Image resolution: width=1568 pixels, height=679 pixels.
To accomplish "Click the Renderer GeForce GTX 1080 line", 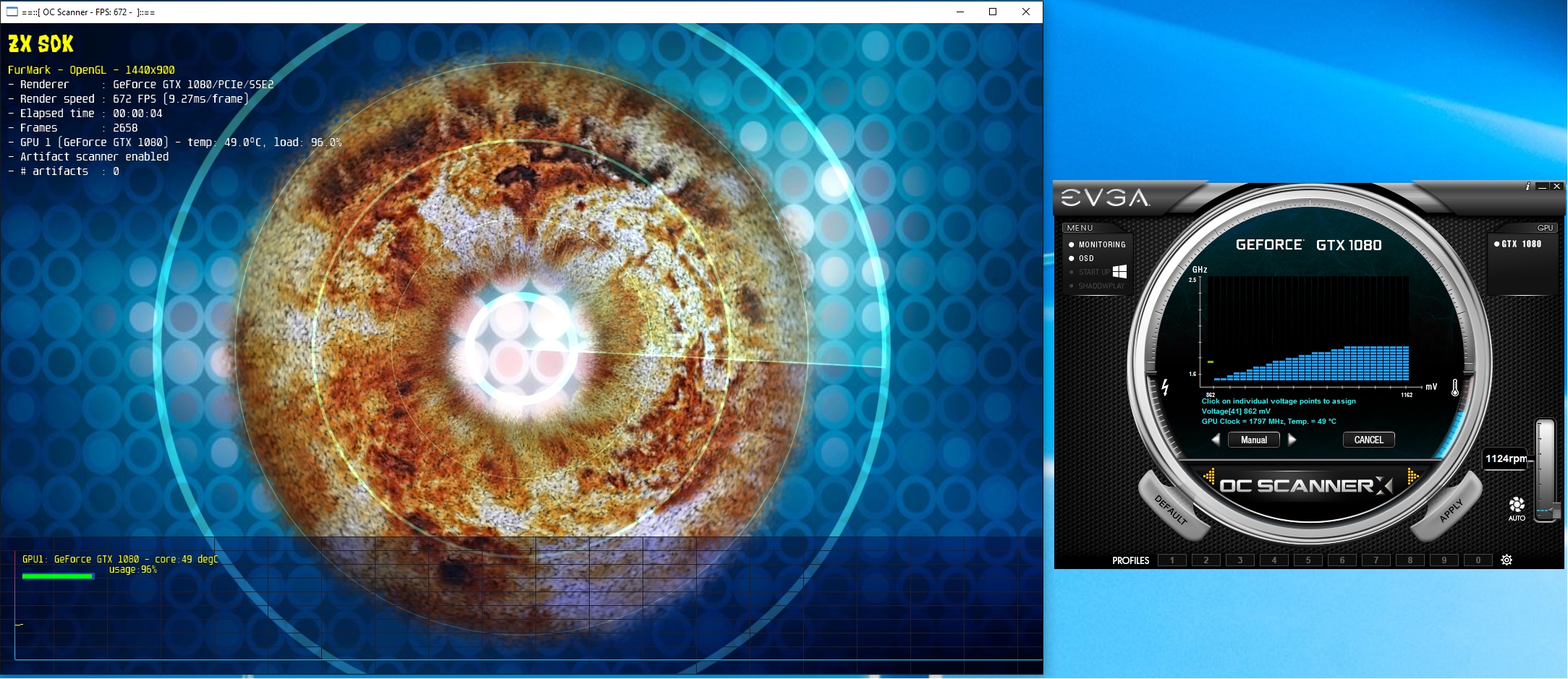I will pos(141,85).
